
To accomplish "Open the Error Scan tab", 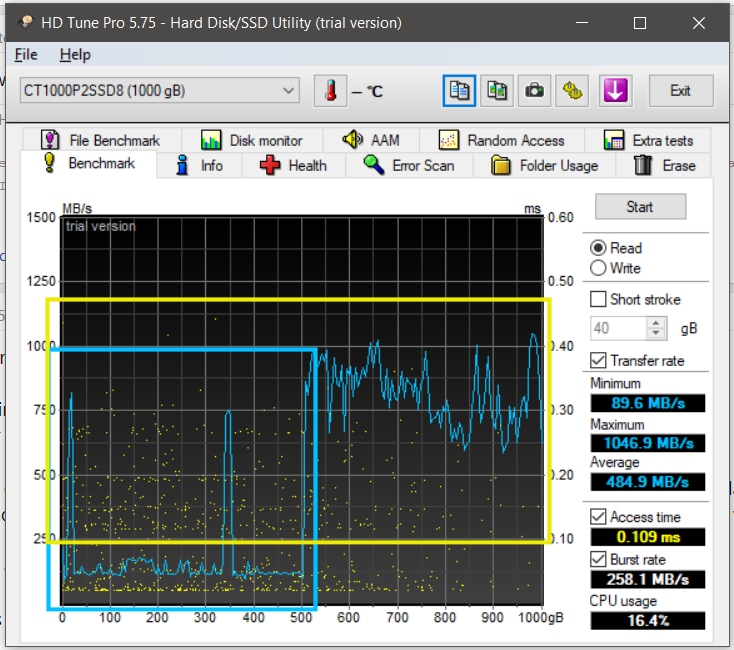I will (x=409, y=166).
